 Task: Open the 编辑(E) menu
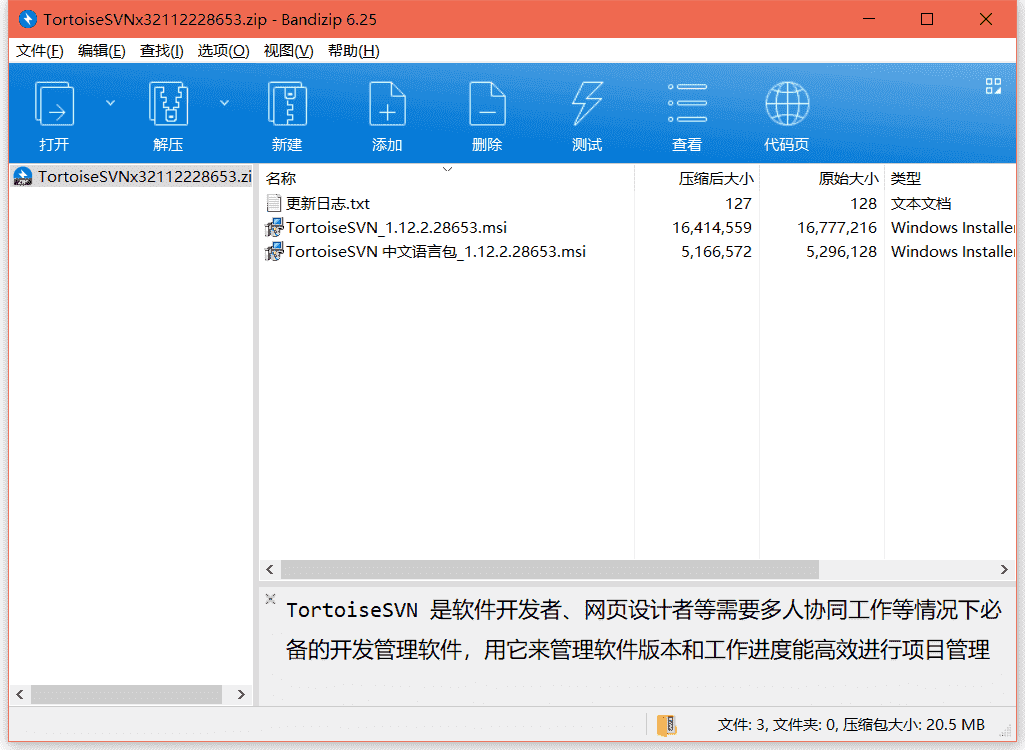101,51
